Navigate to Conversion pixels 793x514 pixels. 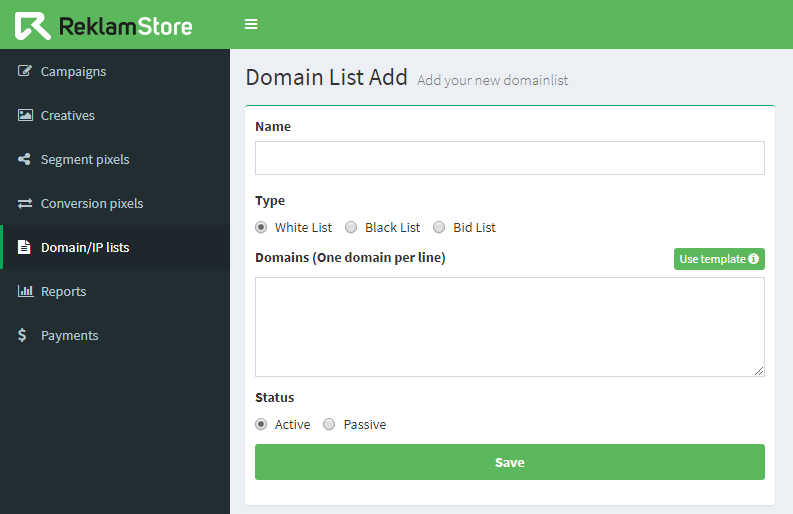[115, 203]
